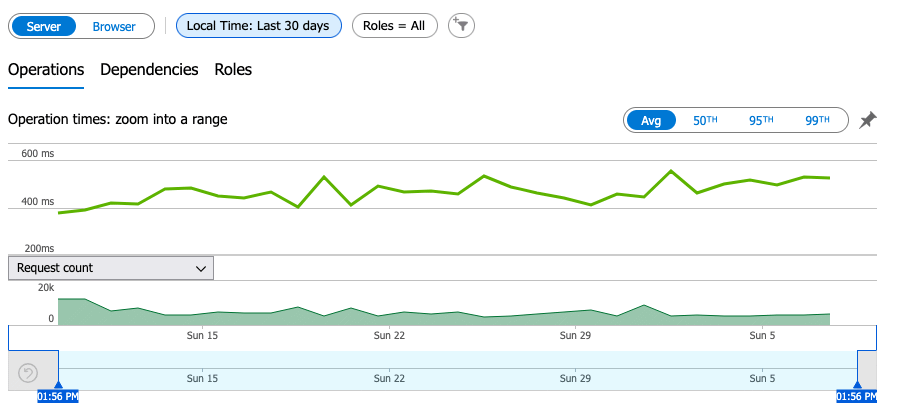
Task: Click the reset zoom circular arrow button
Action: [28, 373]
